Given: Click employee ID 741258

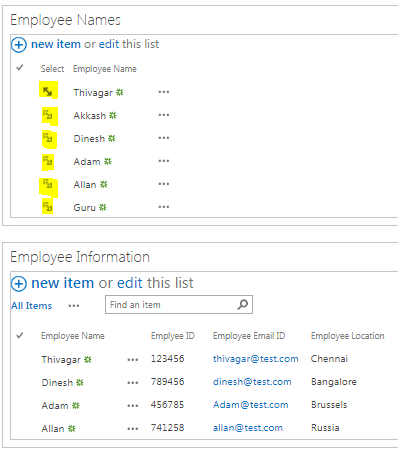Looking at the screenshot, I should point(167,428).
